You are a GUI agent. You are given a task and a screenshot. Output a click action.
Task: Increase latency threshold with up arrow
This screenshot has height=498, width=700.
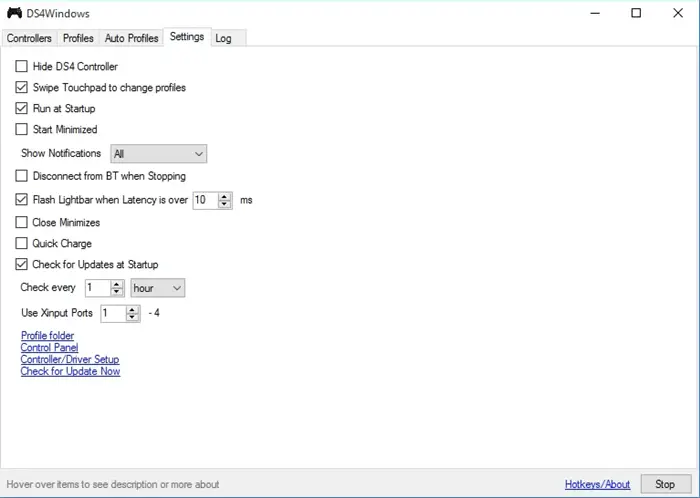(x=225, y=196)
